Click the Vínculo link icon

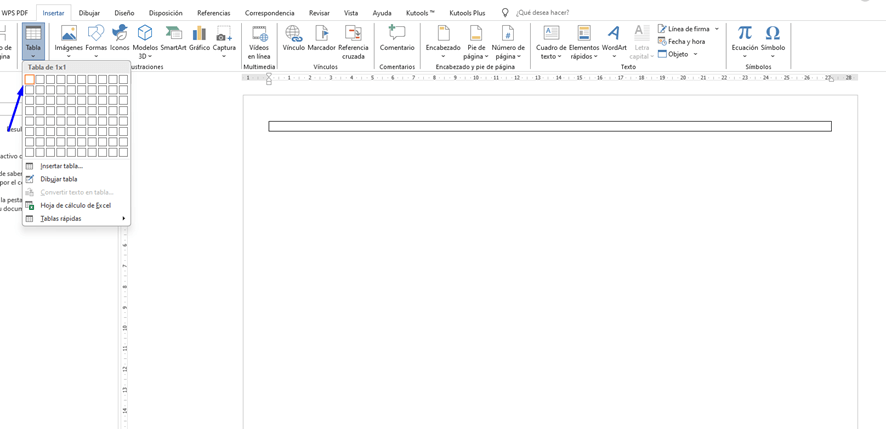click(x=294, y=39)
